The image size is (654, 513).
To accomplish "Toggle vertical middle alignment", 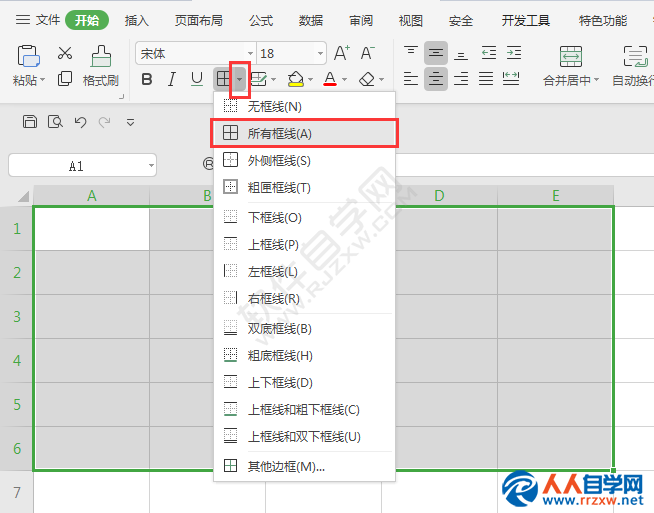I will click(x=436, y=53).
